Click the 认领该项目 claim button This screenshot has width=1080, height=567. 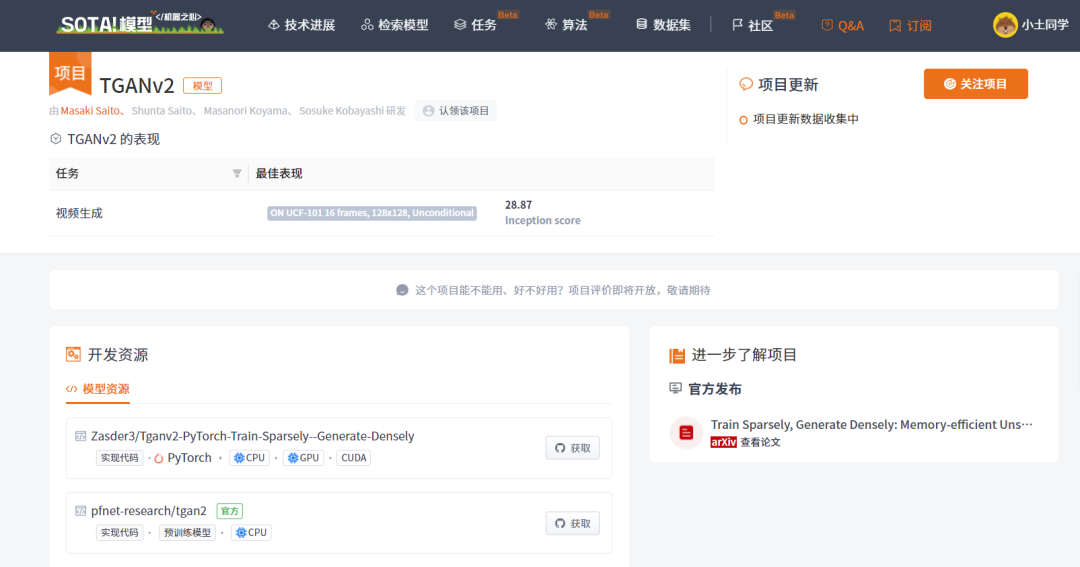click(456, 111)
